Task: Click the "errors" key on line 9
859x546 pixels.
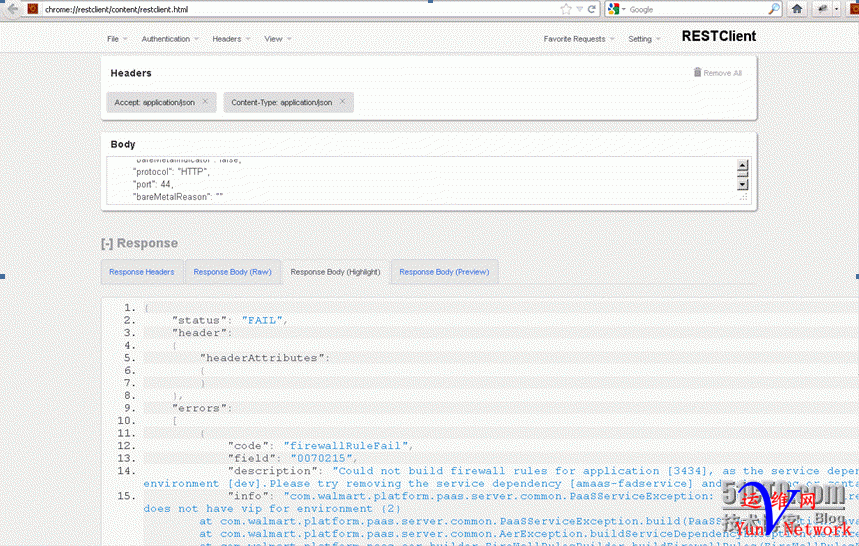Action: 199,409
